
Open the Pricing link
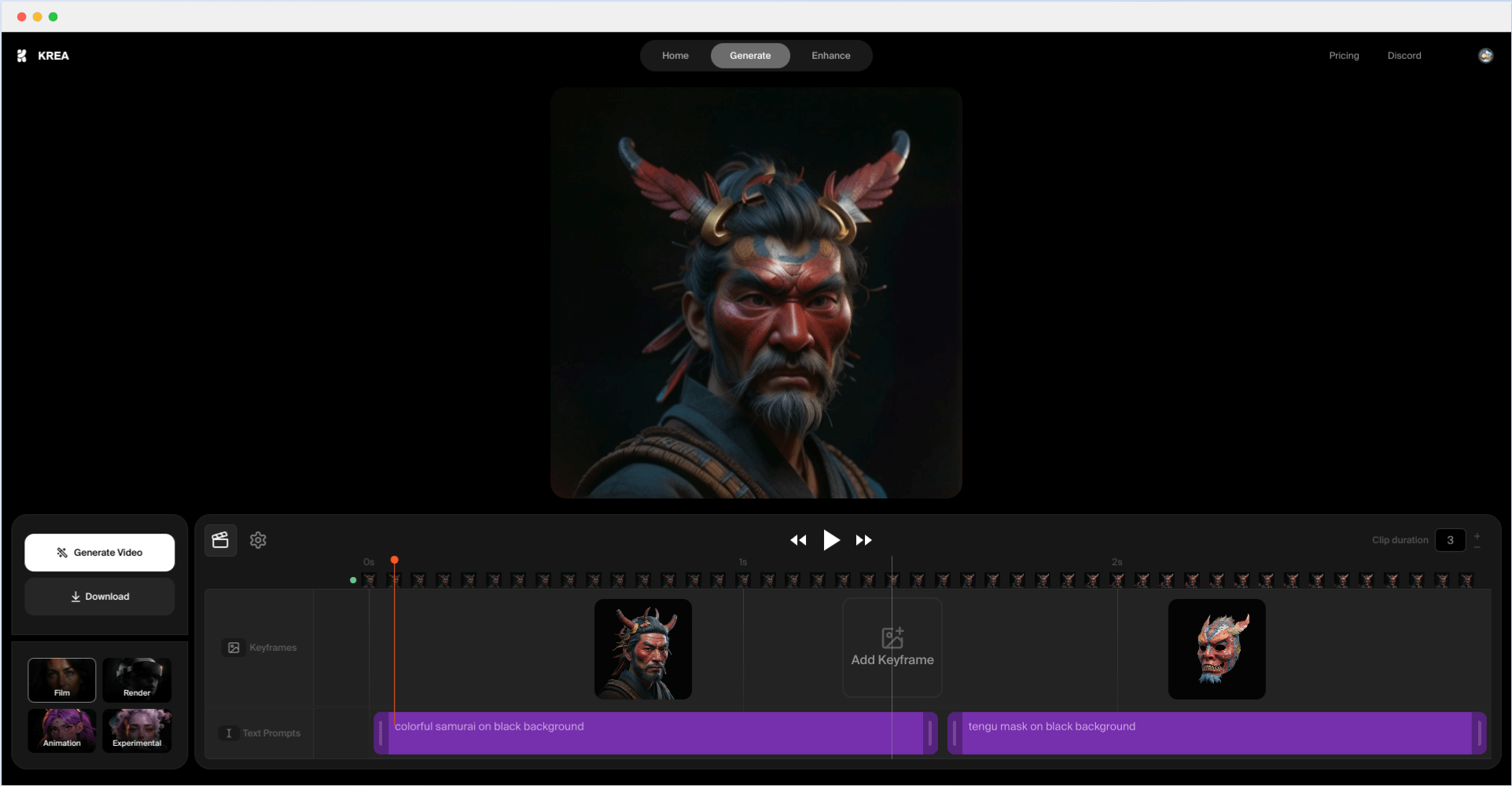pos(1344,56)
